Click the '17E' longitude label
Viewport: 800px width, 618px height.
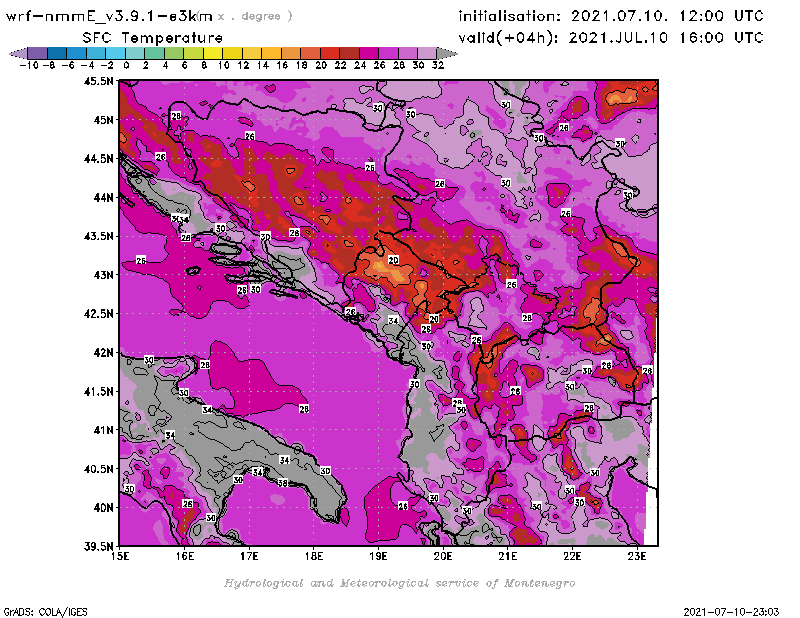point(249,556)
